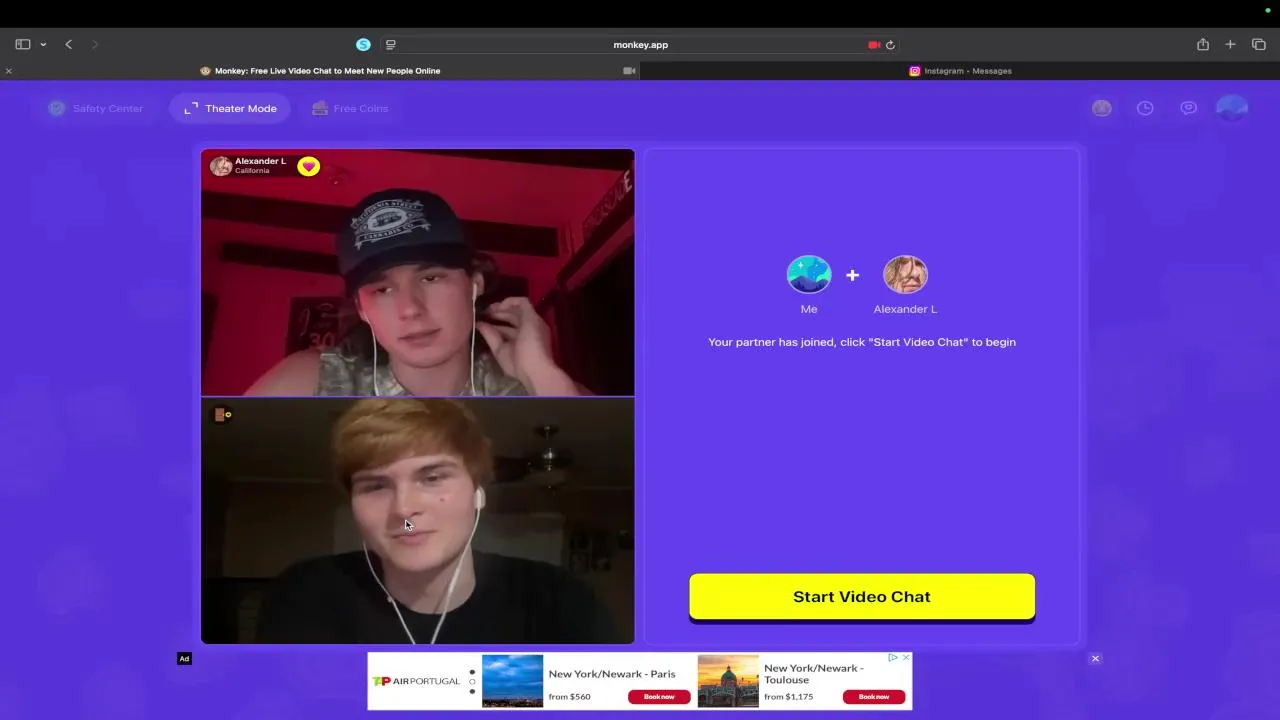Click Alexander L's avatar in the match panel
This screenshot has height=720, width=1280.
coord(905,274)
